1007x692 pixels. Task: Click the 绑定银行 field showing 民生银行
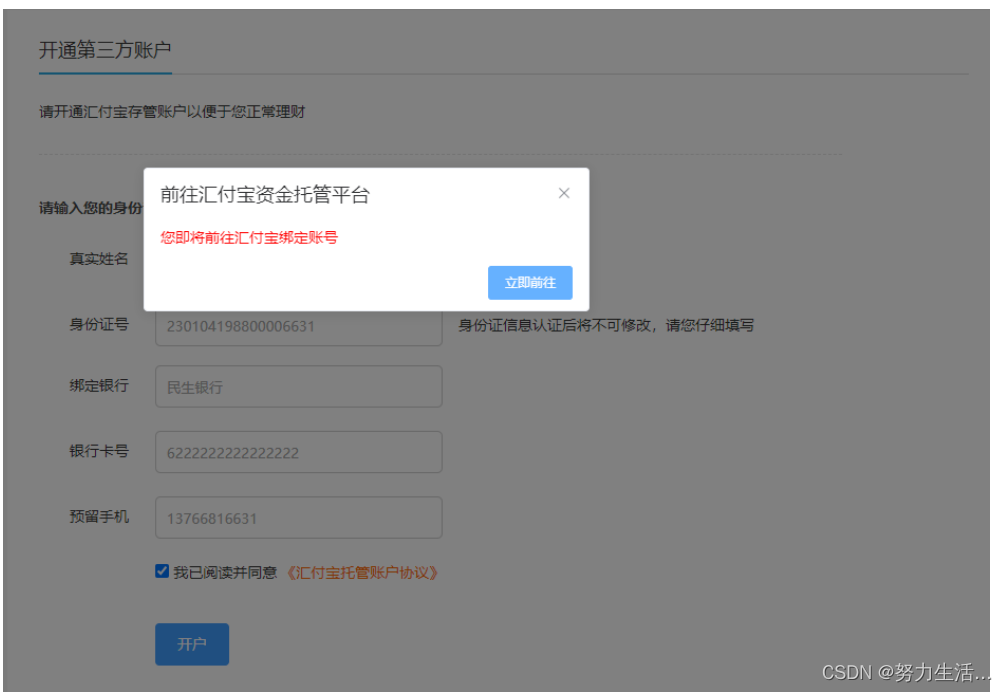pyautogui.click(x=299, y=386)
